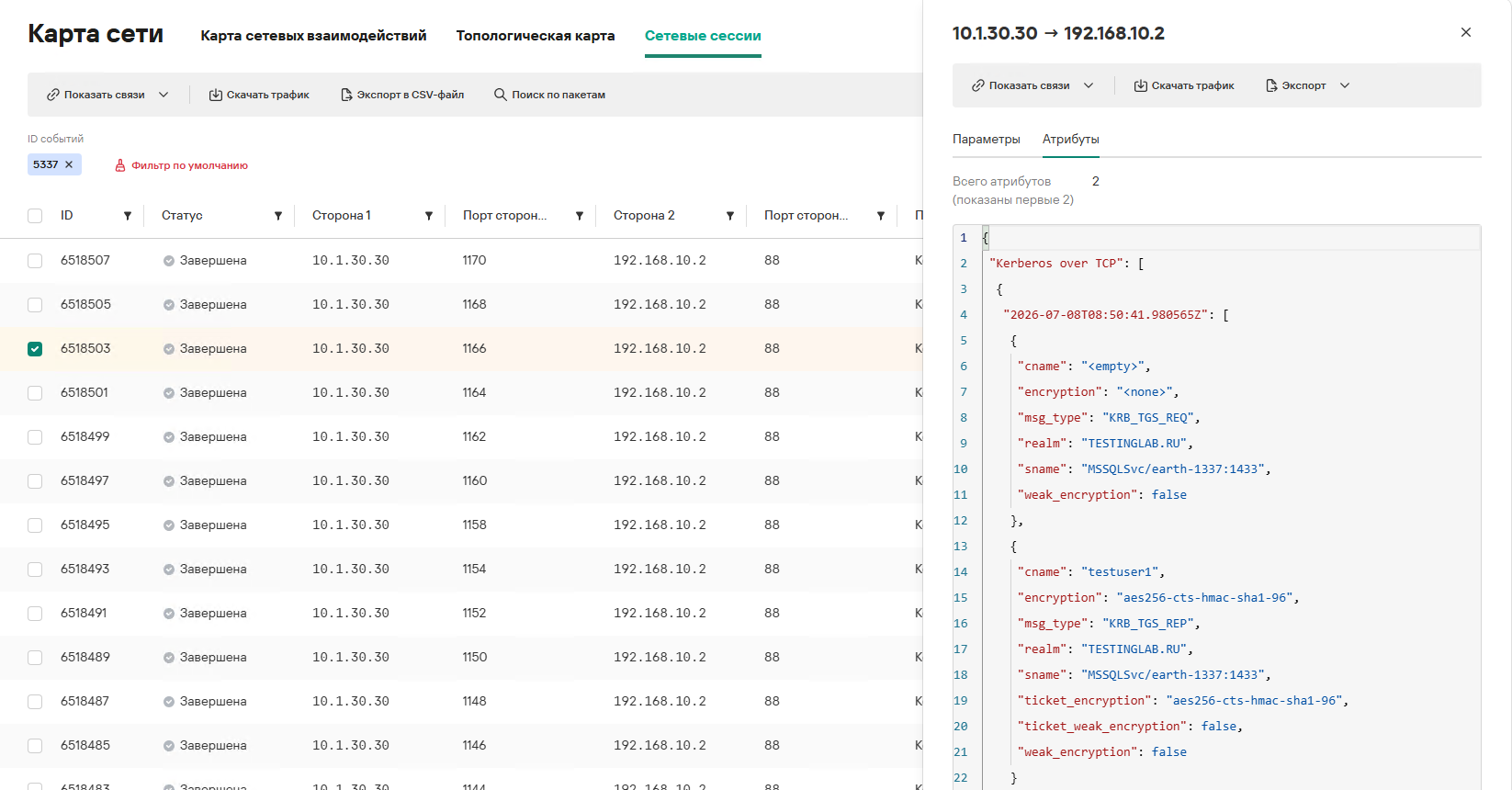Click the search icon for Поиск по пакетам

(501, 95)
